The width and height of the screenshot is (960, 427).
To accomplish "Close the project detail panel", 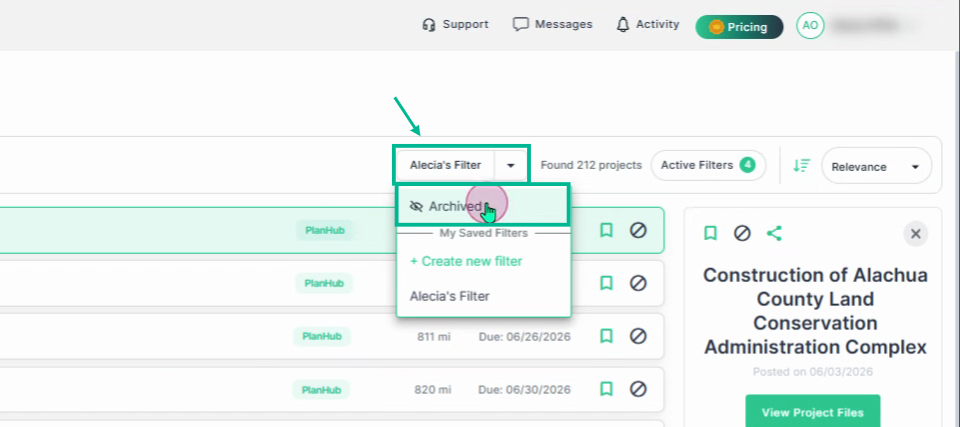I will click(x=915, y=234).
